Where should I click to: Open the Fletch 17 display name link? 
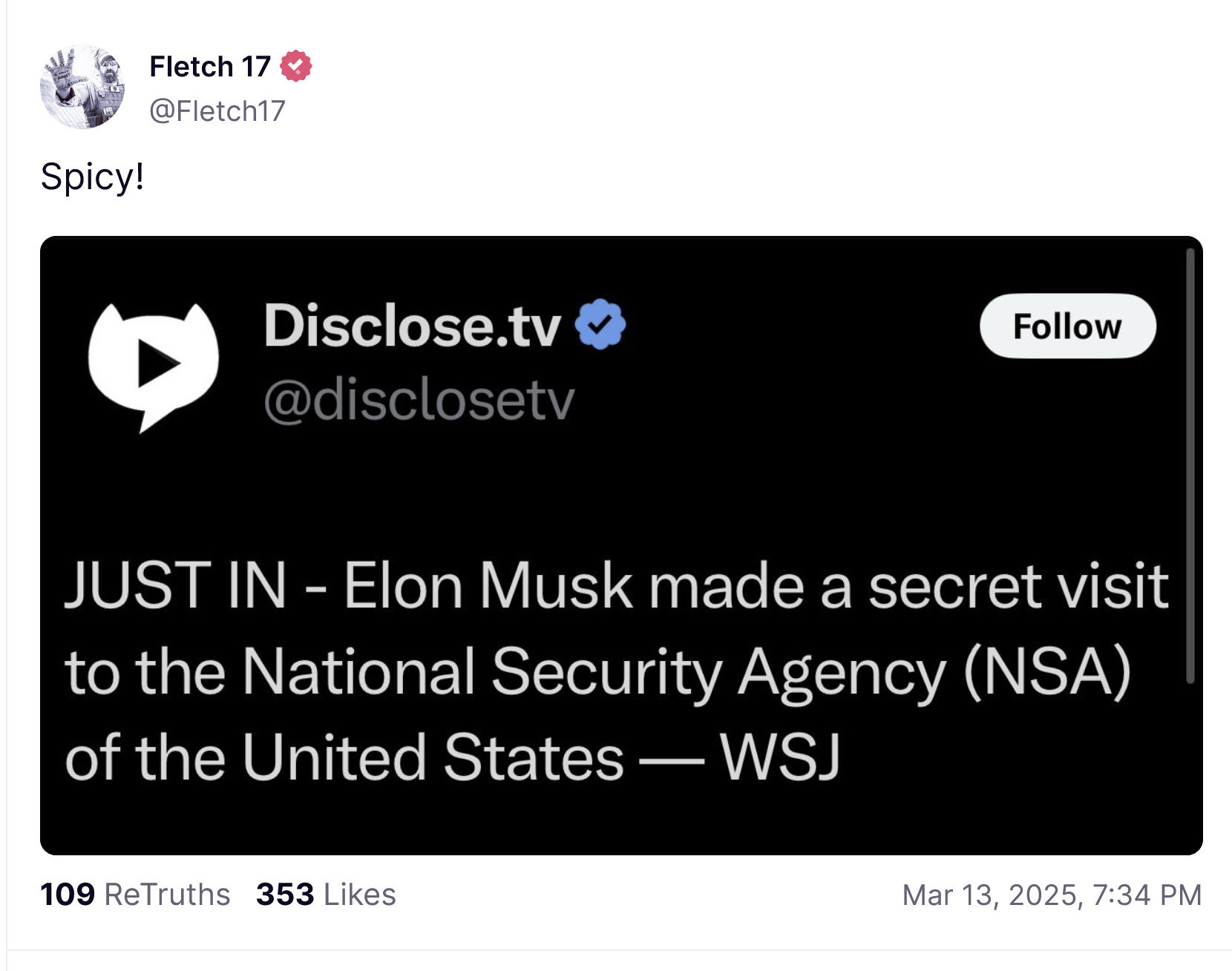click(x=210, y=67)
